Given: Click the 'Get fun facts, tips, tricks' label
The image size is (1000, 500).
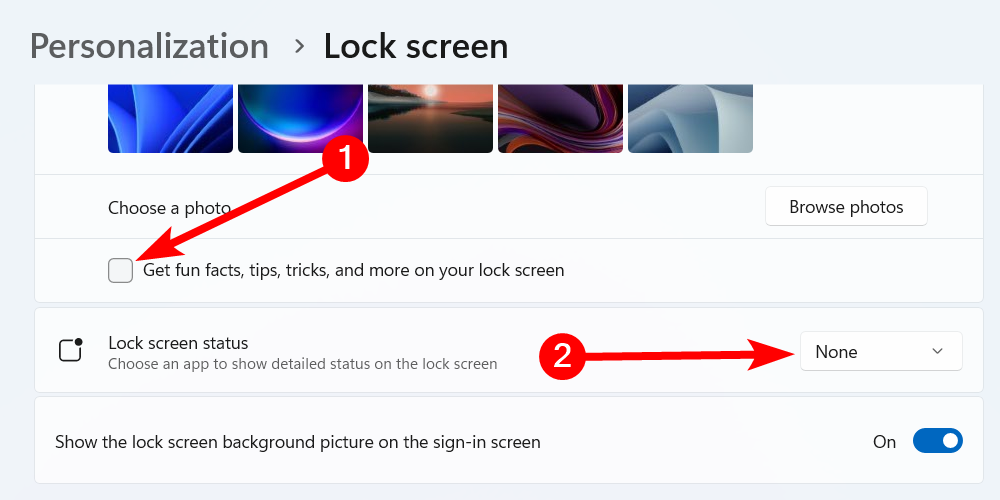Looking at the screenshot, I should coord(354,270).
